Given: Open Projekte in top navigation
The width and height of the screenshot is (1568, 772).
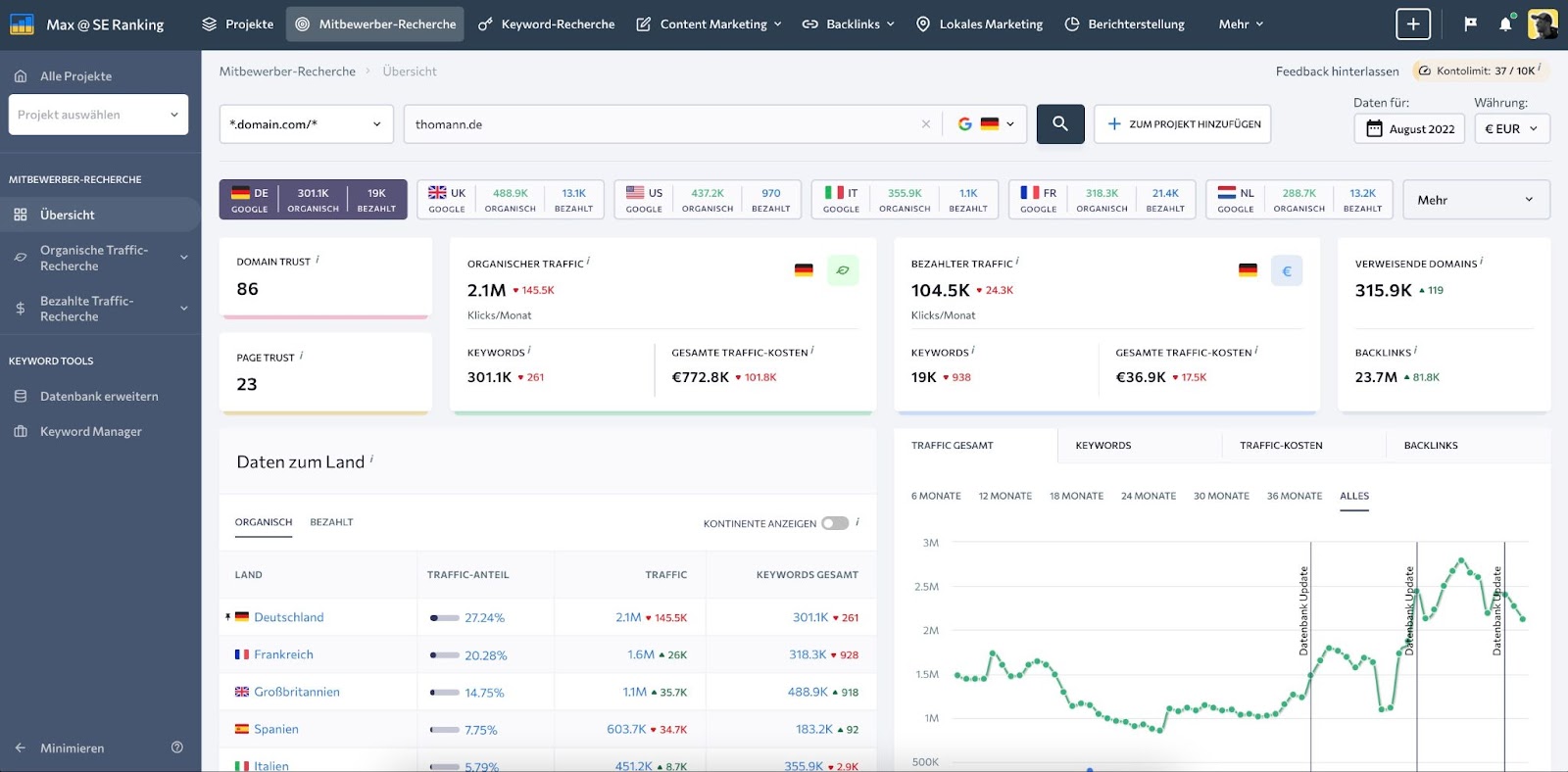Looking at the screenshot, I should pos(238,24).
